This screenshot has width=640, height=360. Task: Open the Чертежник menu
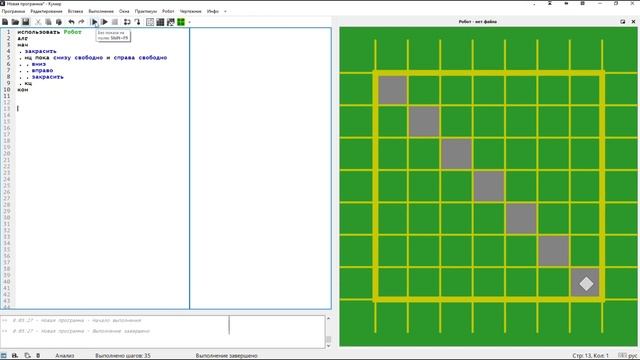[191, 11]
